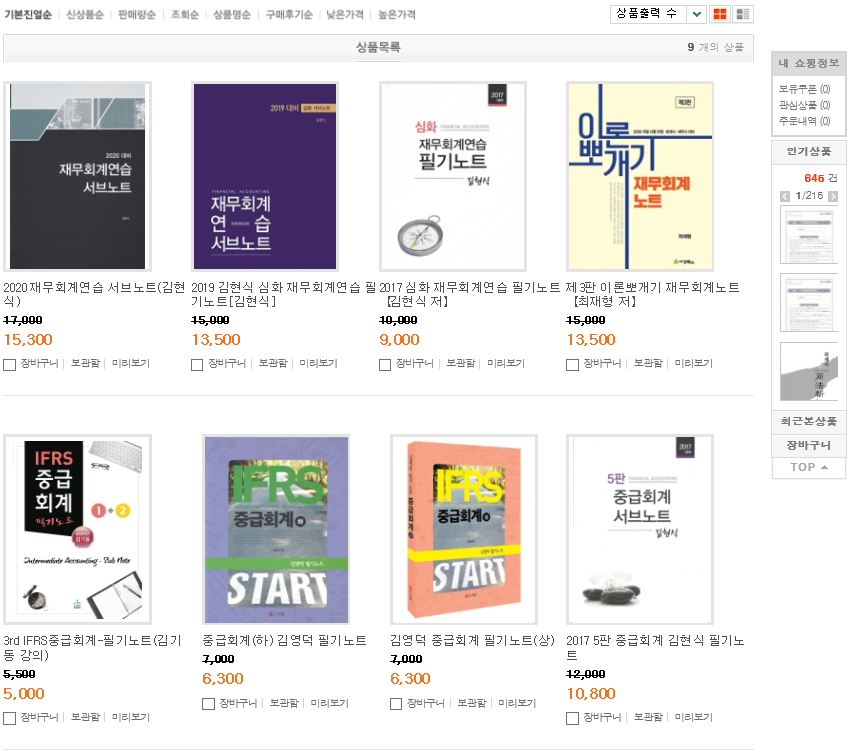Open the 5판 중급회계 서브노트 cover
The width and height of the screenshot is (855, 754).
[x=640, y=529]
